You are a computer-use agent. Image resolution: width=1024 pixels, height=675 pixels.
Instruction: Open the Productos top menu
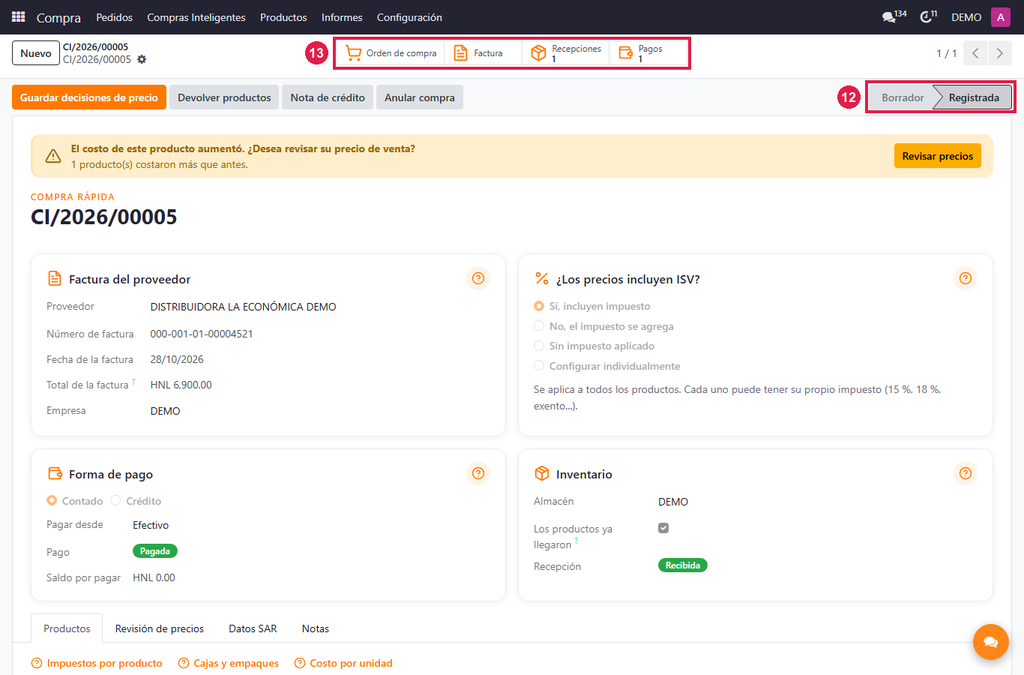(x=283, y=17)
